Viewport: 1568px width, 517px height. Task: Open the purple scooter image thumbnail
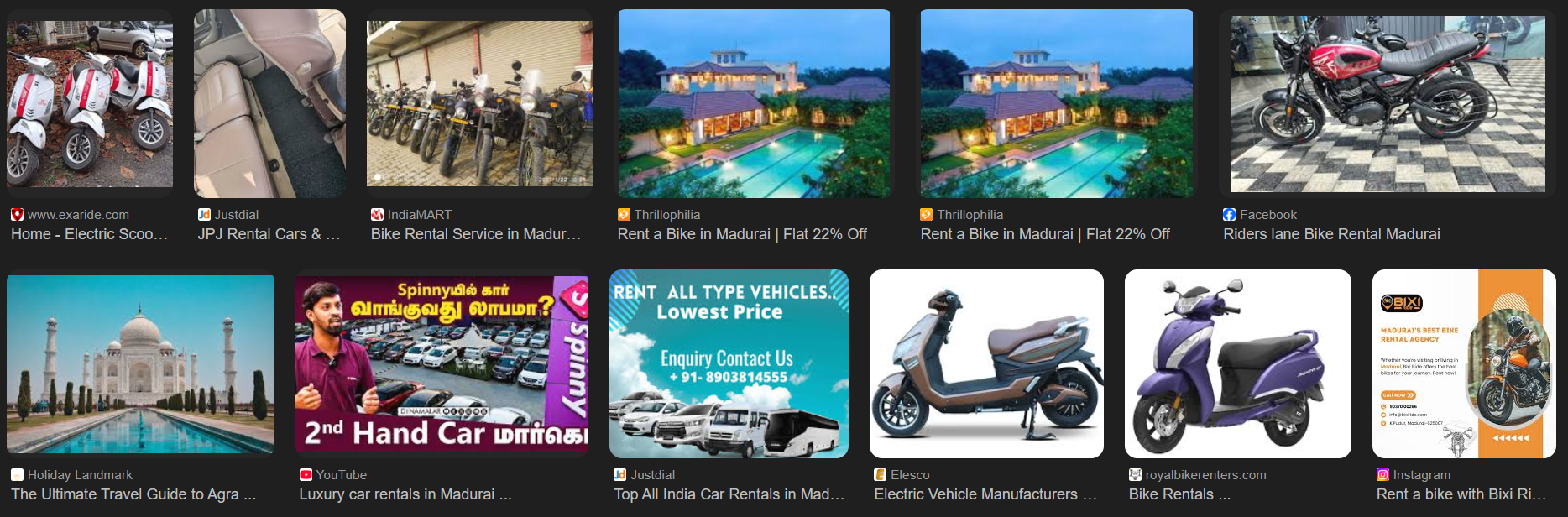pyautogui.click(x=1237, y=363)
